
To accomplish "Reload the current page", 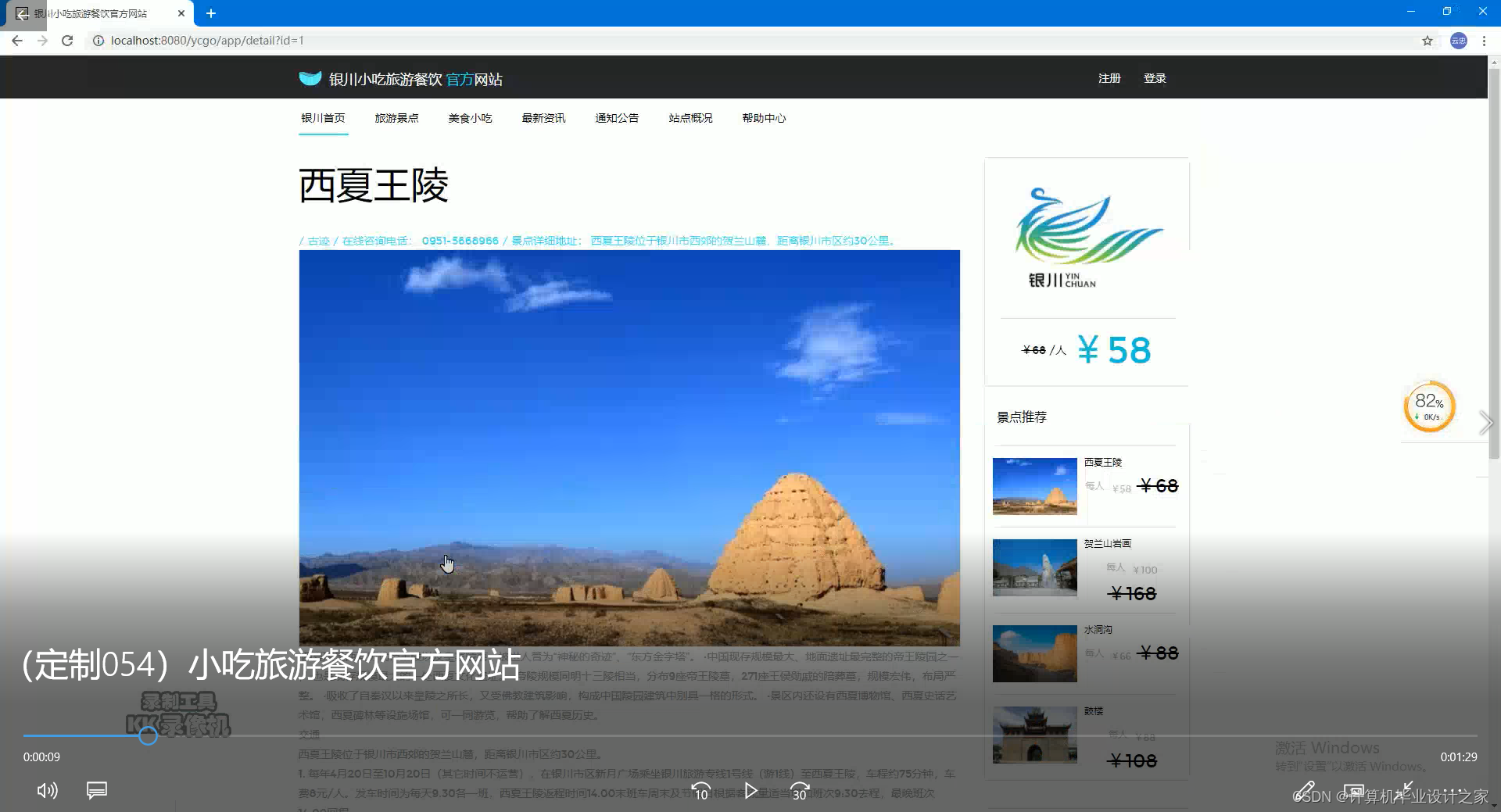I will click(67, 41).
